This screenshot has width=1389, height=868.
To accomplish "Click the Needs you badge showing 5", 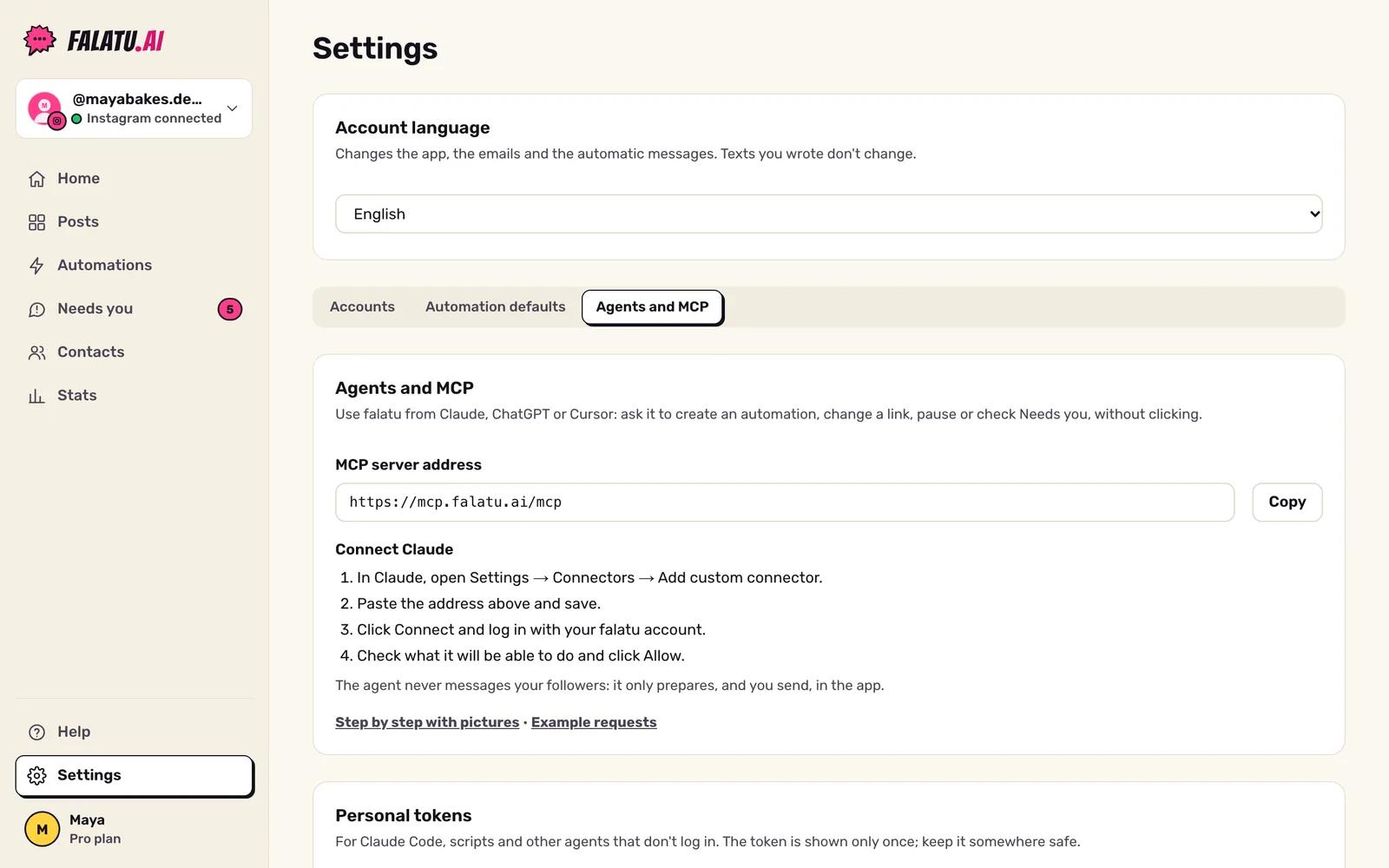I will tap(230, 309).
